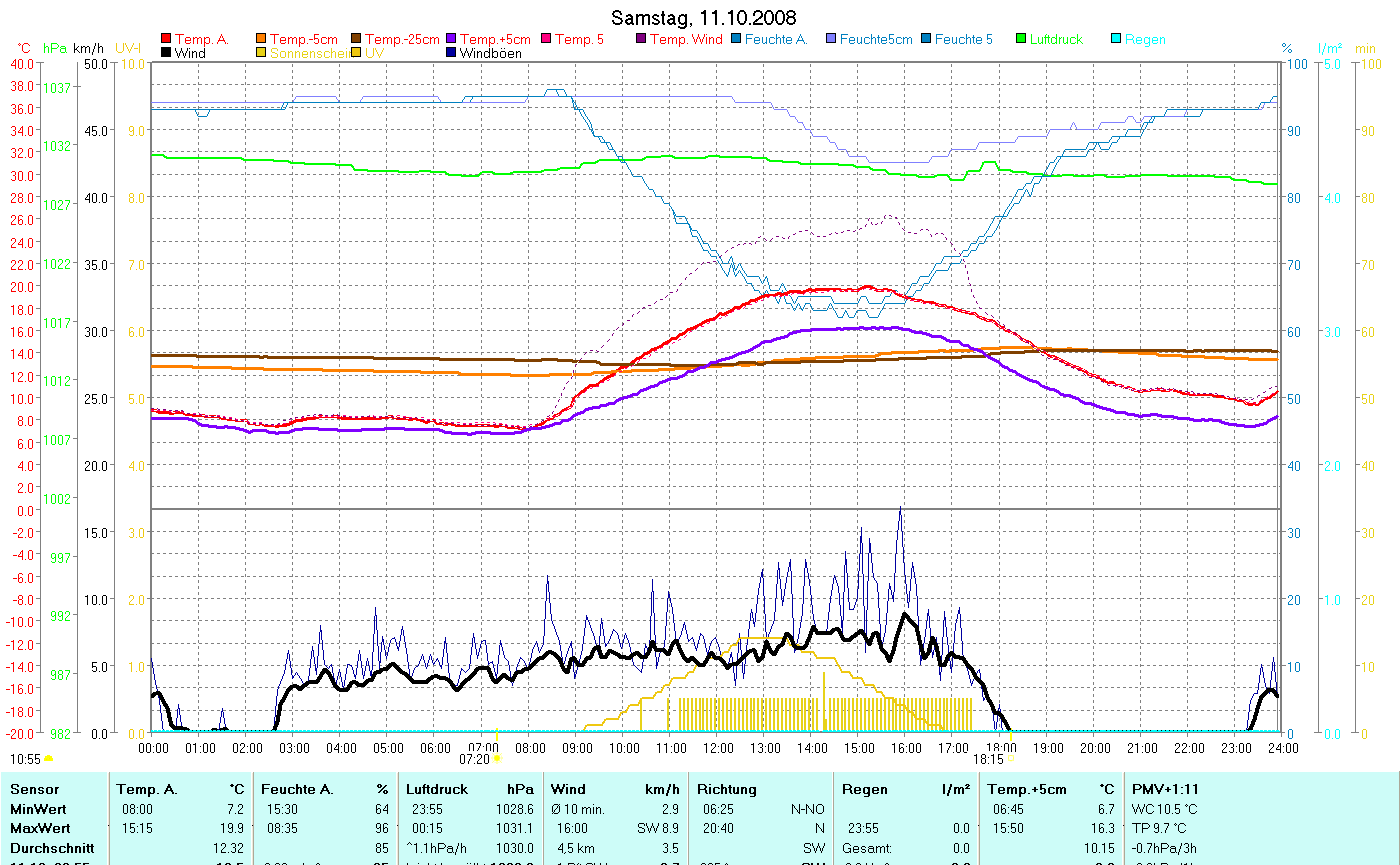Click the yellow marker next to 10:55
The height and width of the screenshot is (865, 1400).
[49, 760]
